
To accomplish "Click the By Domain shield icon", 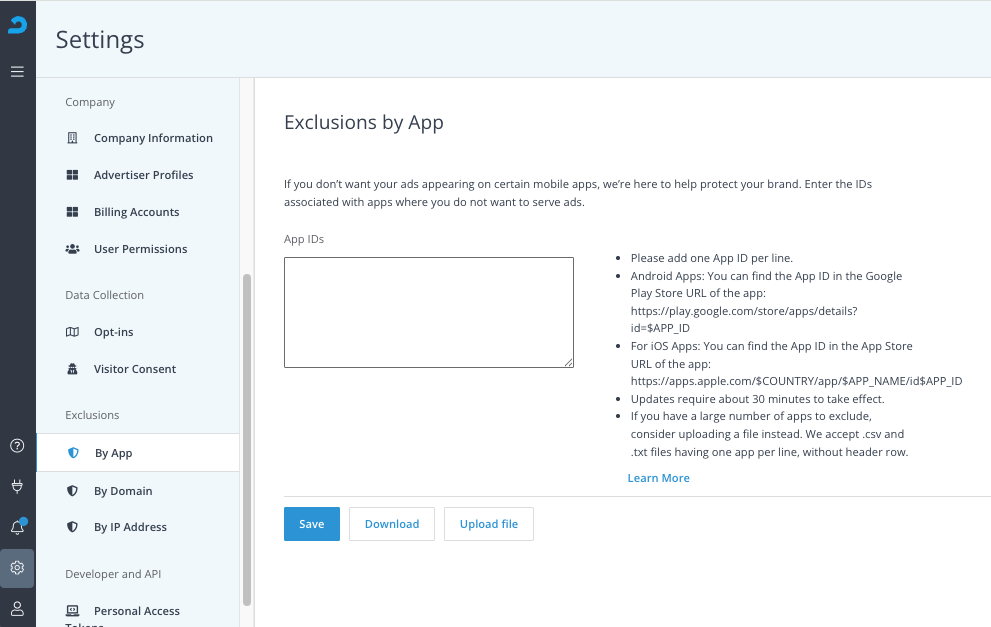I will point(73,490).
